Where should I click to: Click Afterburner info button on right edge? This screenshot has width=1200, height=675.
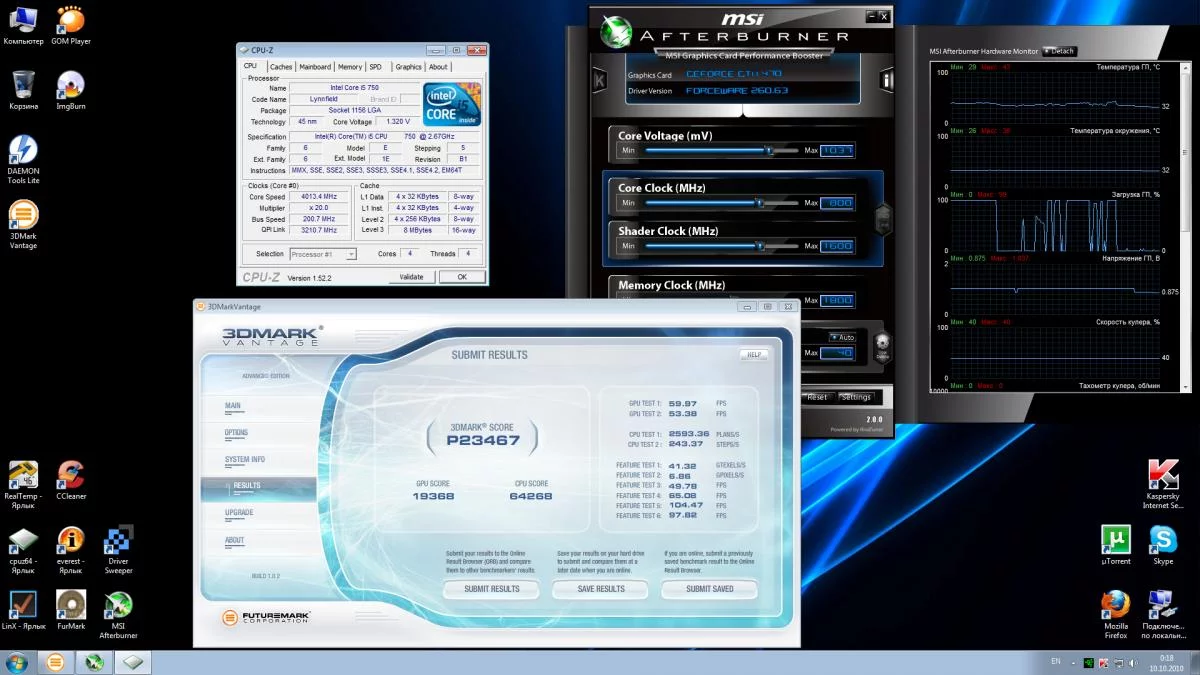(886, 80)
